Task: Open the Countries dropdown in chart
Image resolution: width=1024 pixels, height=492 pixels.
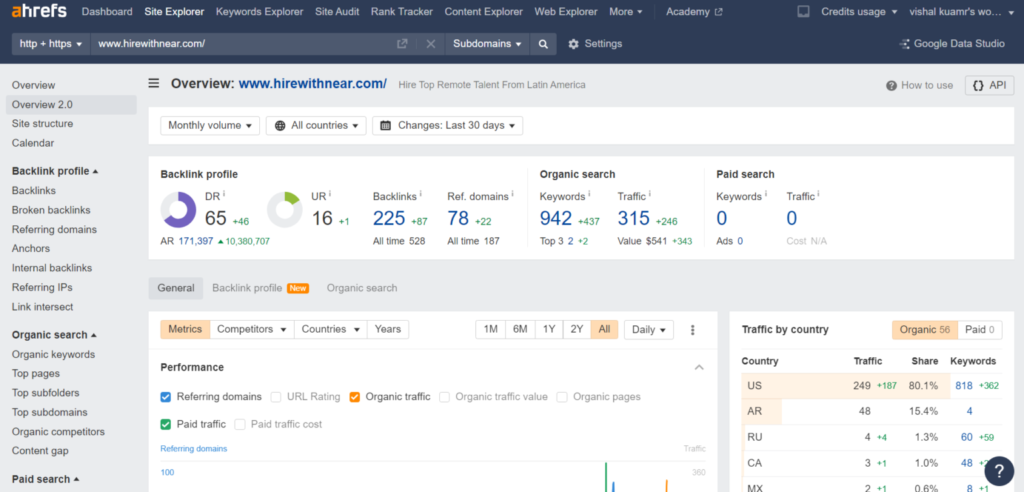Action: coord(330,329)
